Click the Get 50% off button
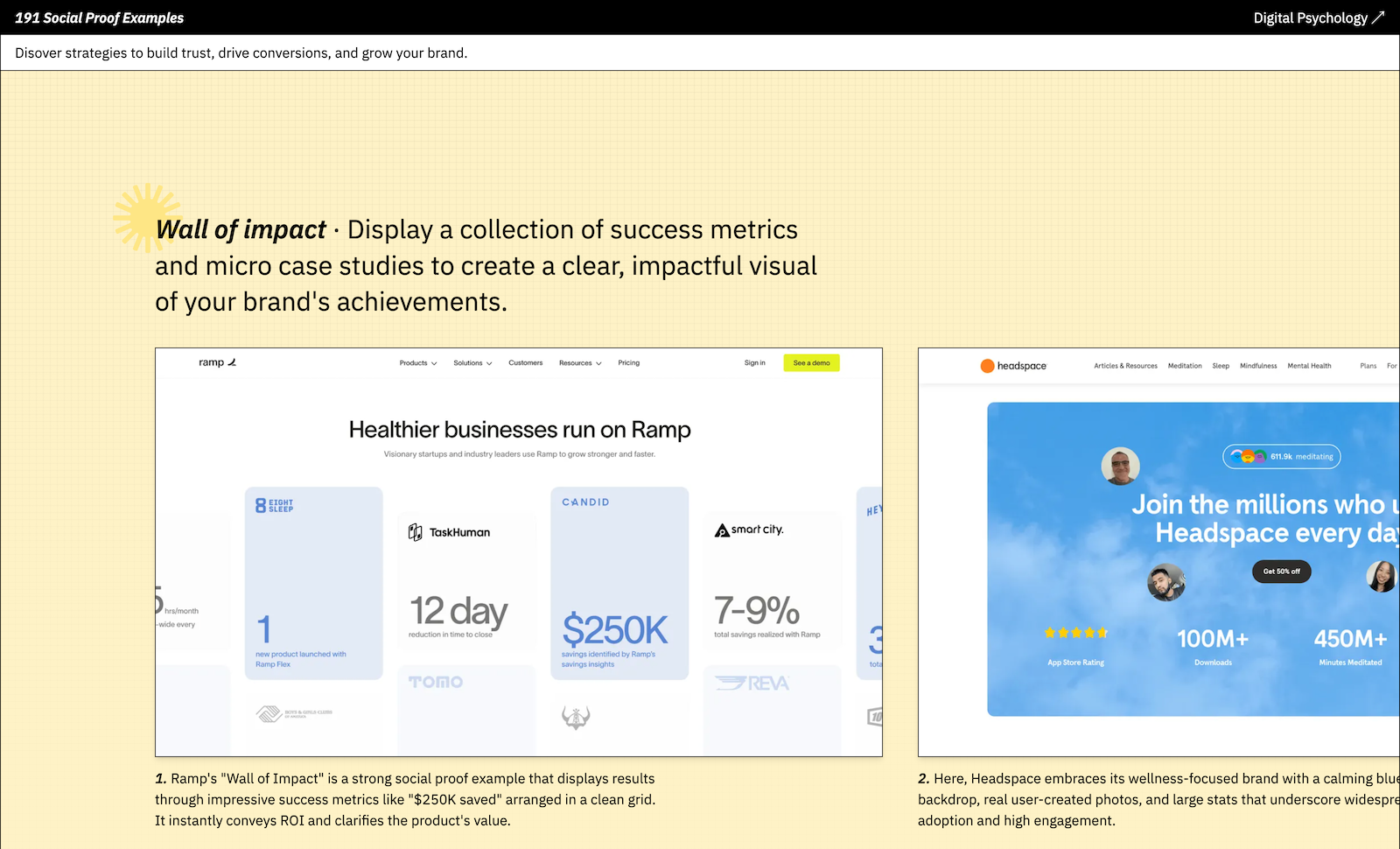 tap(1282, 572)
